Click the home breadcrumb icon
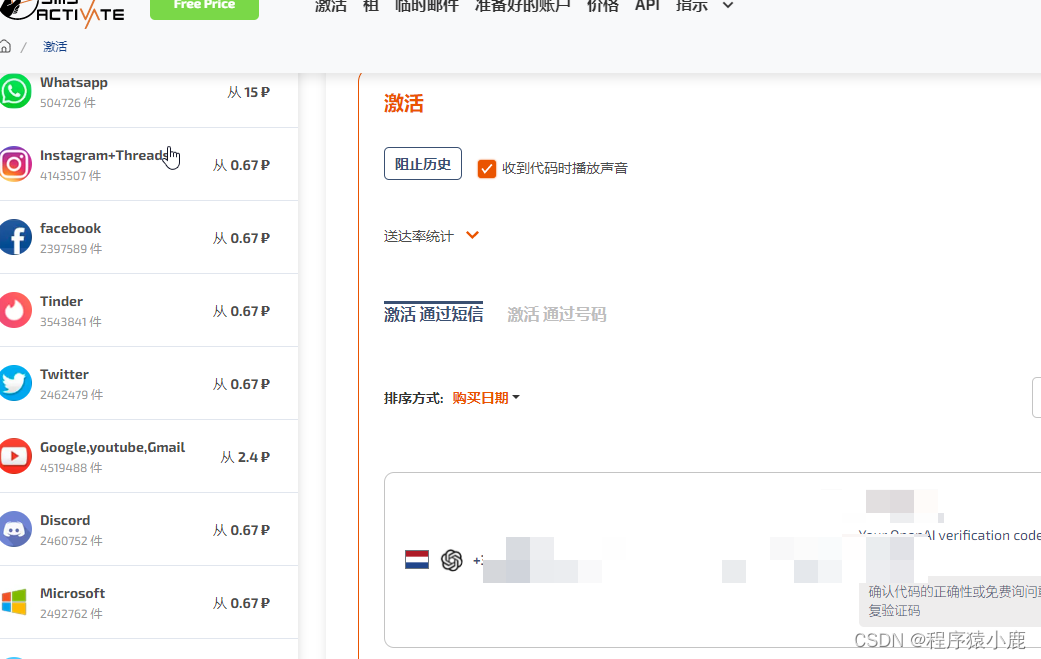Screen dimensions: 1041x659 (5, 46)
